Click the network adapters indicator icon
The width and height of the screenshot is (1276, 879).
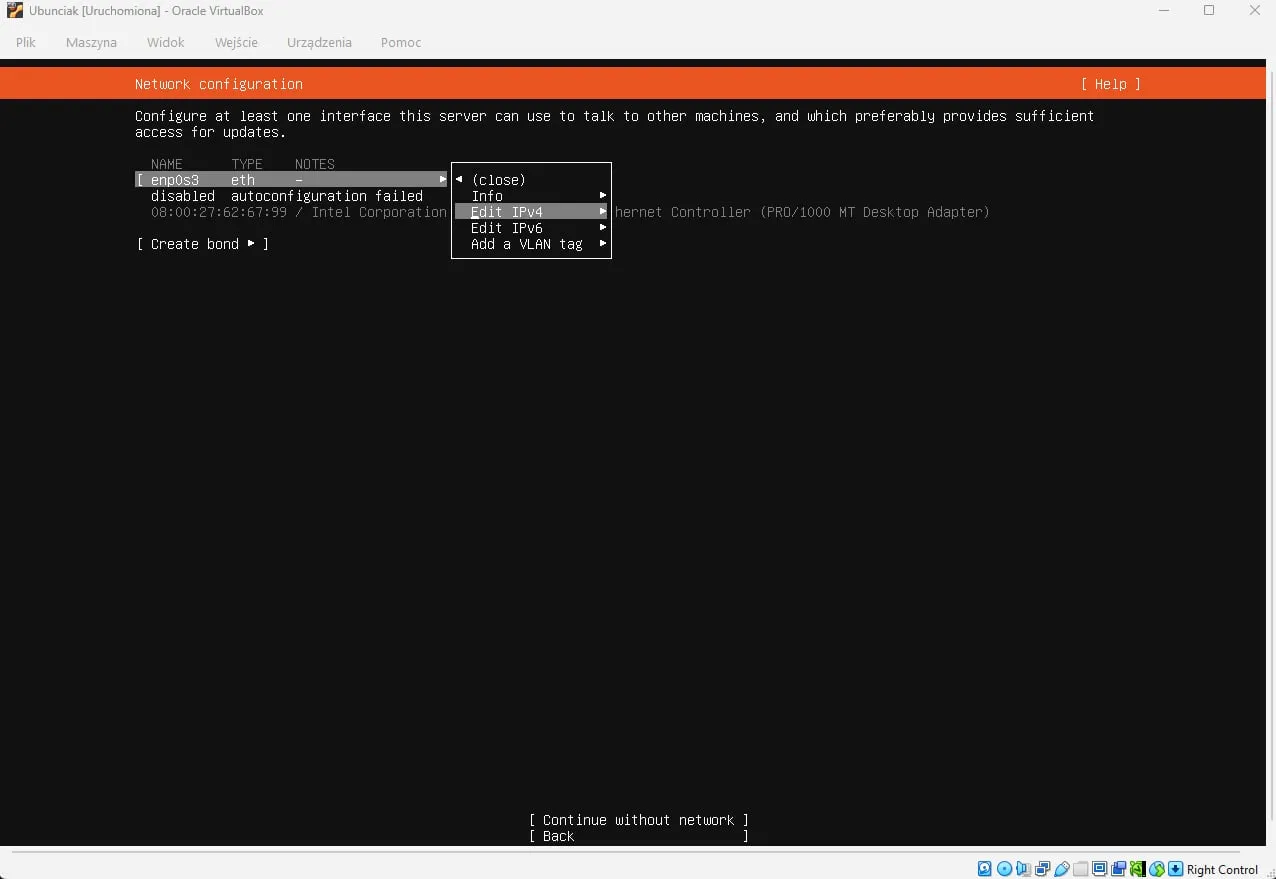1042,869
